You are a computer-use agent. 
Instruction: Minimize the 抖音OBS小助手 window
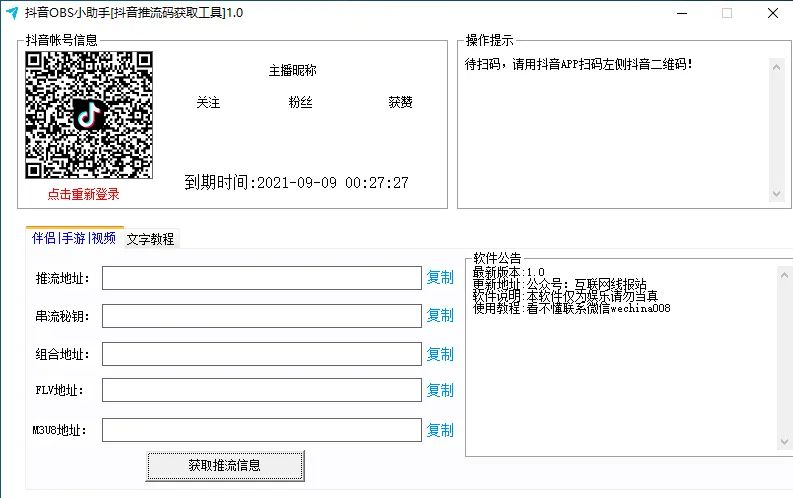pos(682,13)
